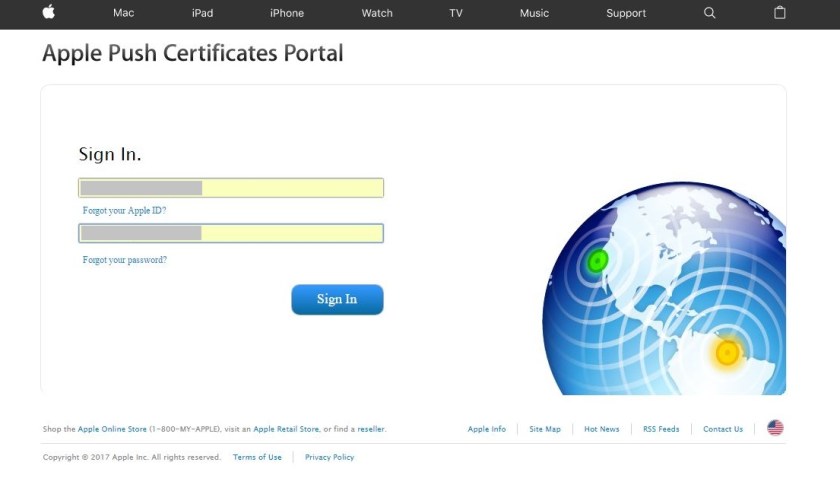Click the blue Sign In button
Image resolution: width=840 pixels, height=478 pixels.
337,299
